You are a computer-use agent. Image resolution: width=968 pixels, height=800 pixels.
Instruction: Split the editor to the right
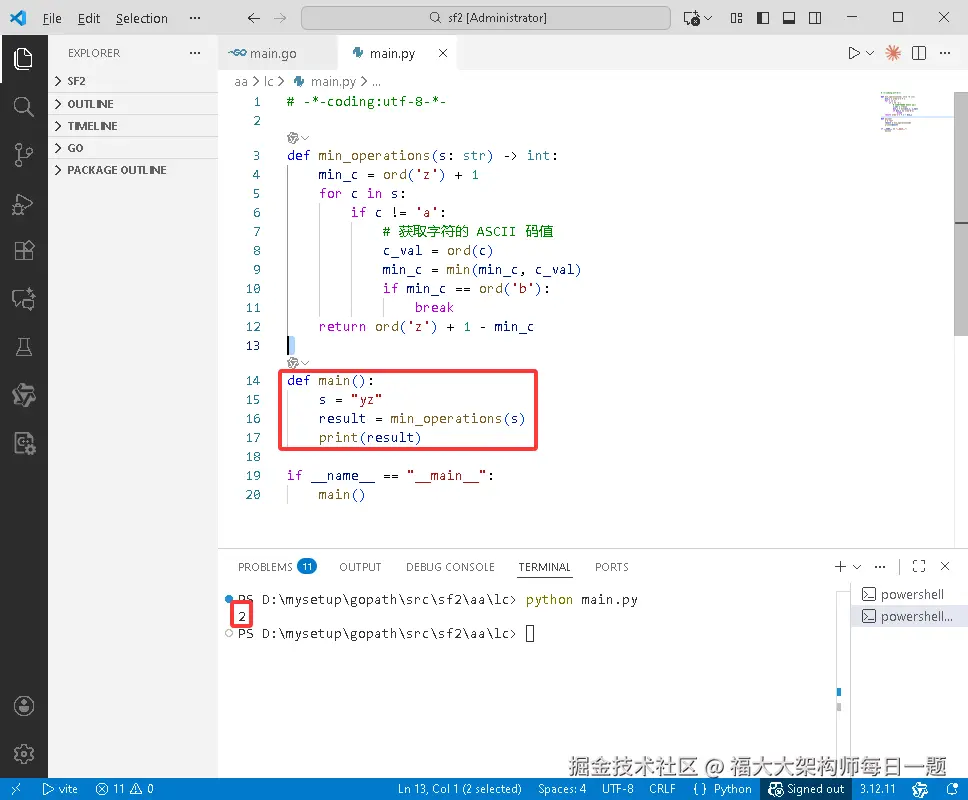pos(919,53)
